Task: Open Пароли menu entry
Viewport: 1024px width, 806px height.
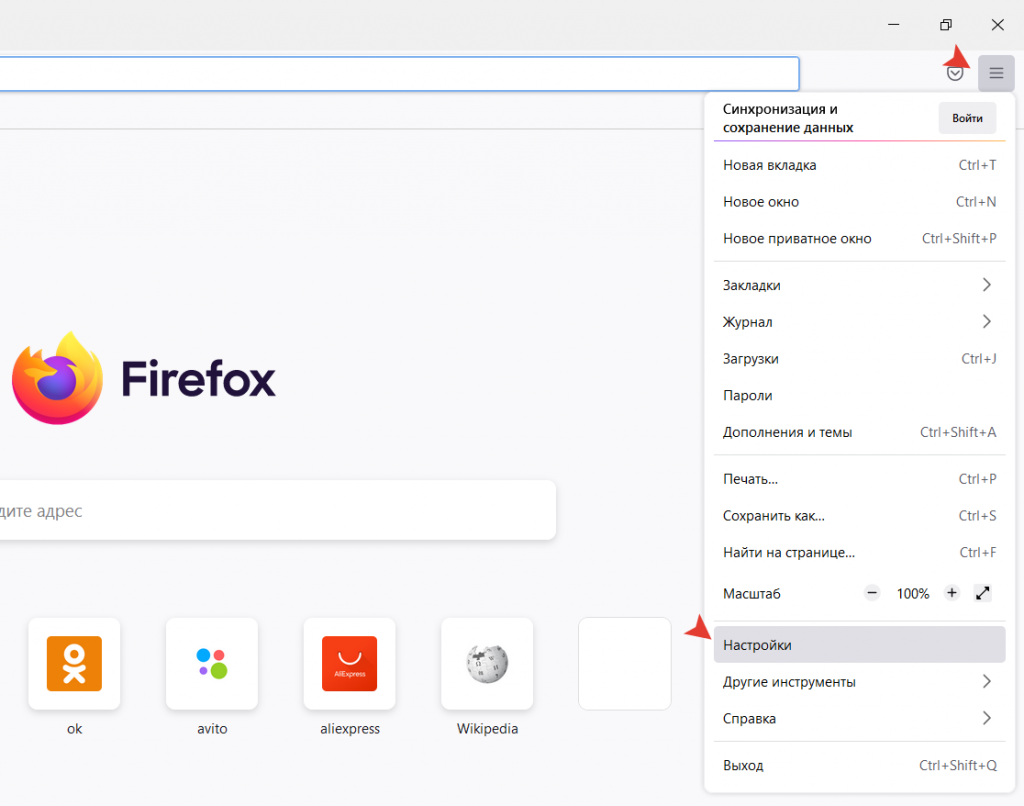Action: 859,395
